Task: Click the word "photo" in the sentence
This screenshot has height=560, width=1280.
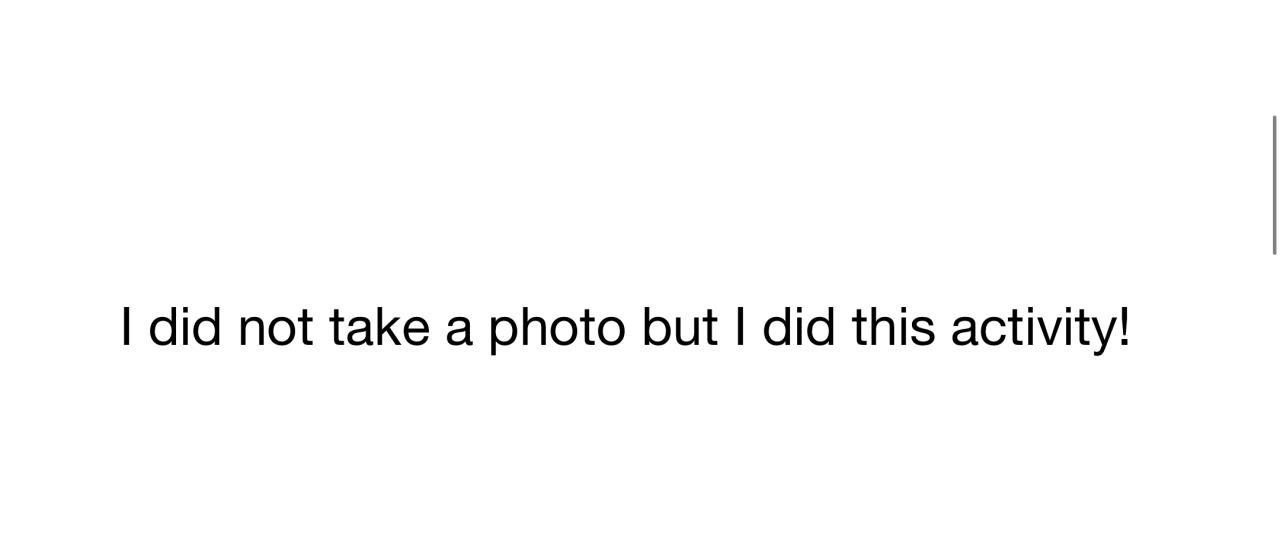Action: click(556, 329)
